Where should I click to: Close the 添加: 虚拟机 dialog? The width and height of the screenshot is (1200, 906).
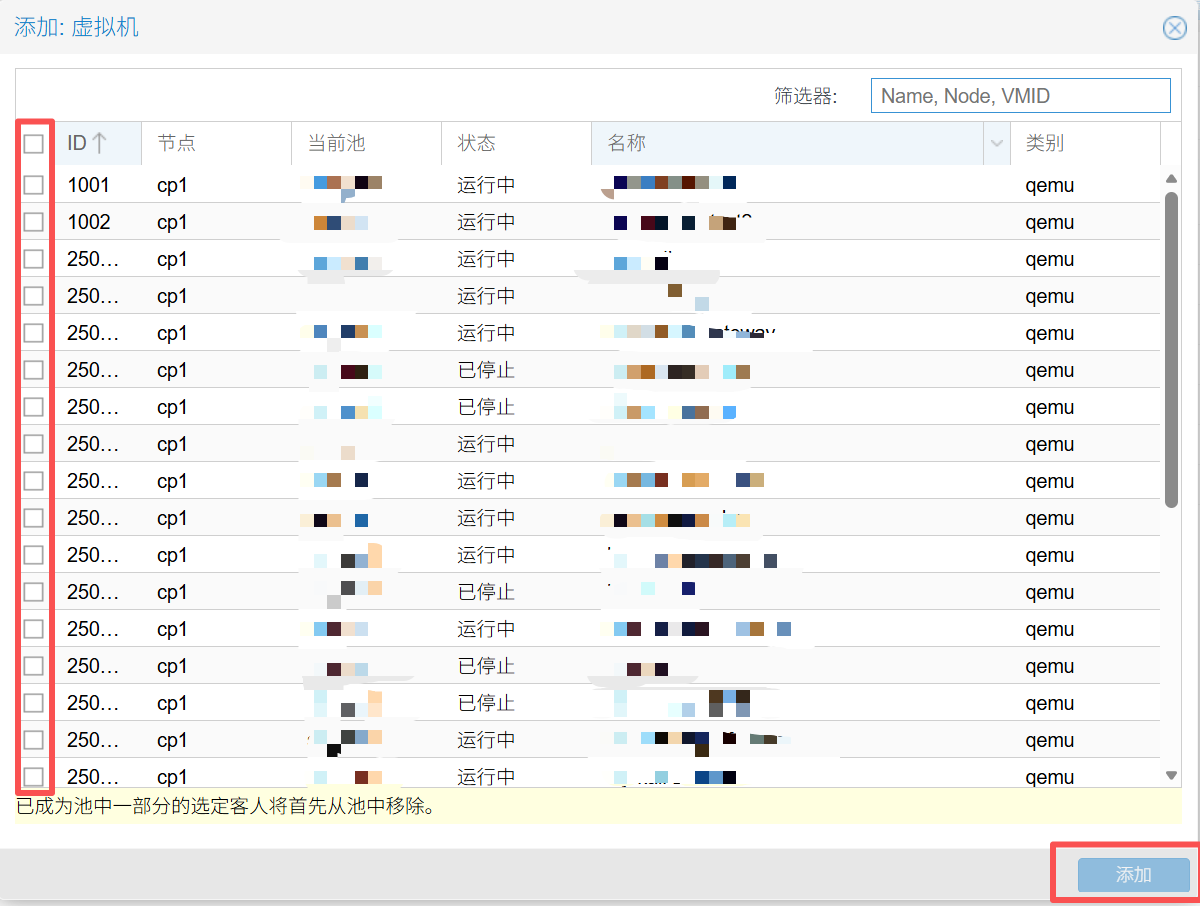point(1174,28)
